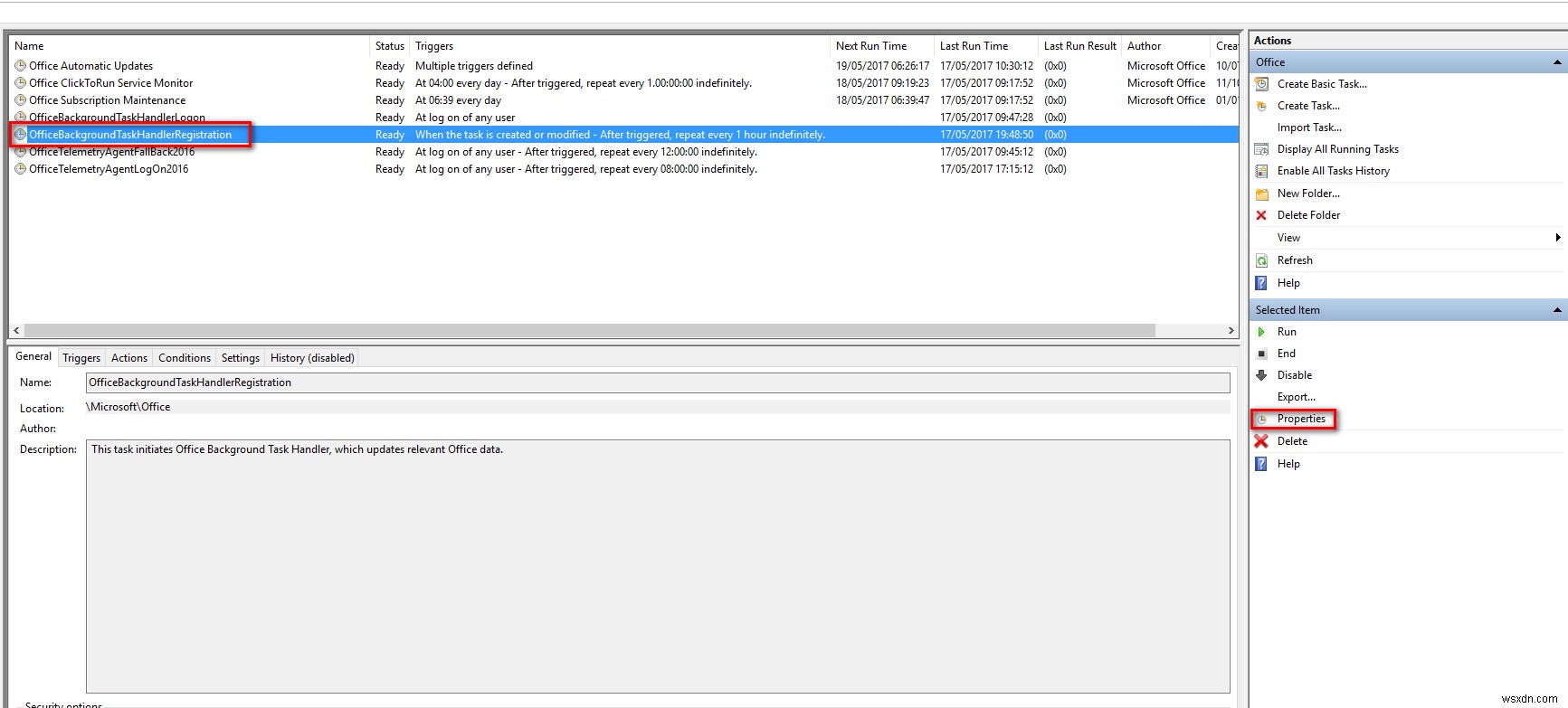Screen dimensions: 1568x708
Task: Sort by Last Run Time column header
Action: [x=986, y=46]
